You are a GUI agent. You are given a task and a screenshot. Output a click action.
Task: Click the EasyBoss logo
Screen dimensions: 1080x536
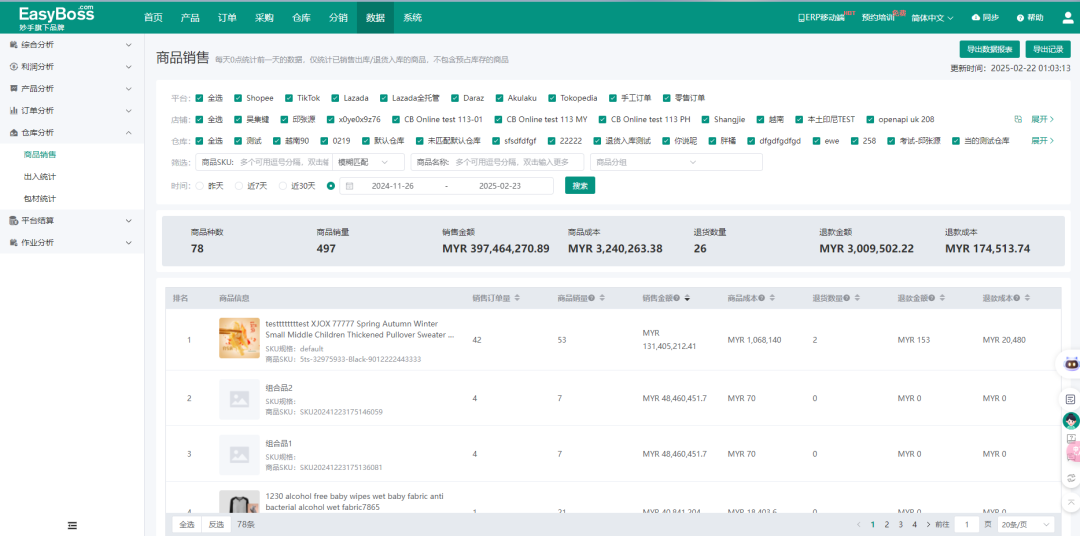point(56,17)
